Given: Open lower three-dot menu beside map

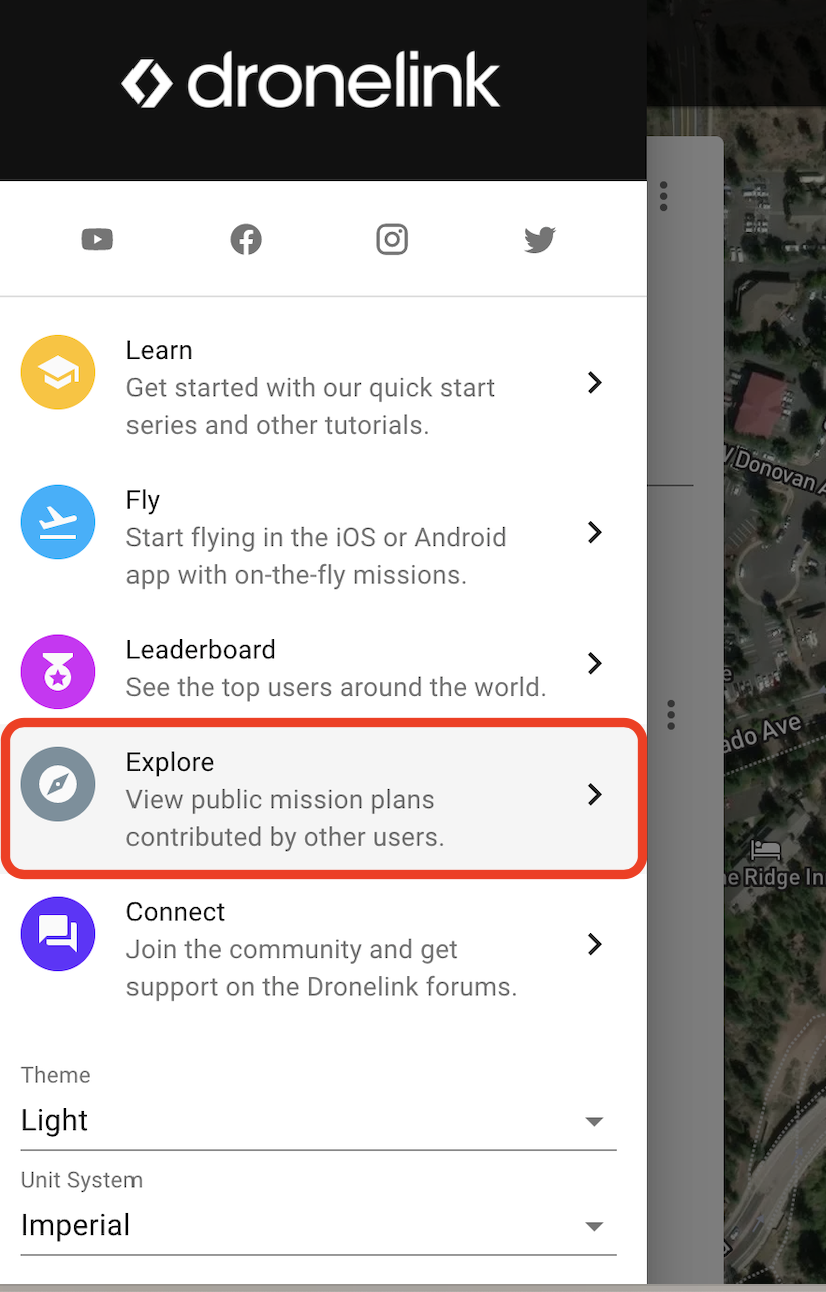Looking at the screenshot, I should click(x=671, y=714).
